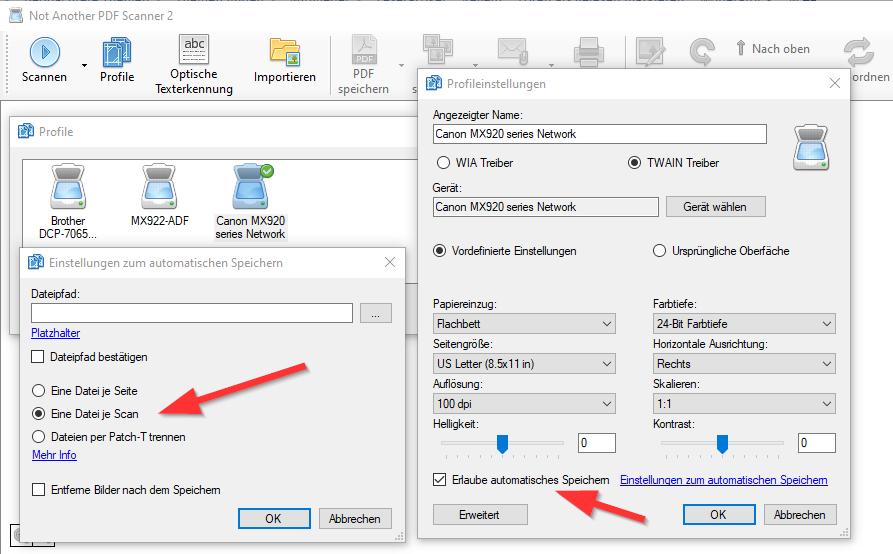Select WIA Treiber radio button
This screenshot has width=893, height=554.
pos(443,163)
